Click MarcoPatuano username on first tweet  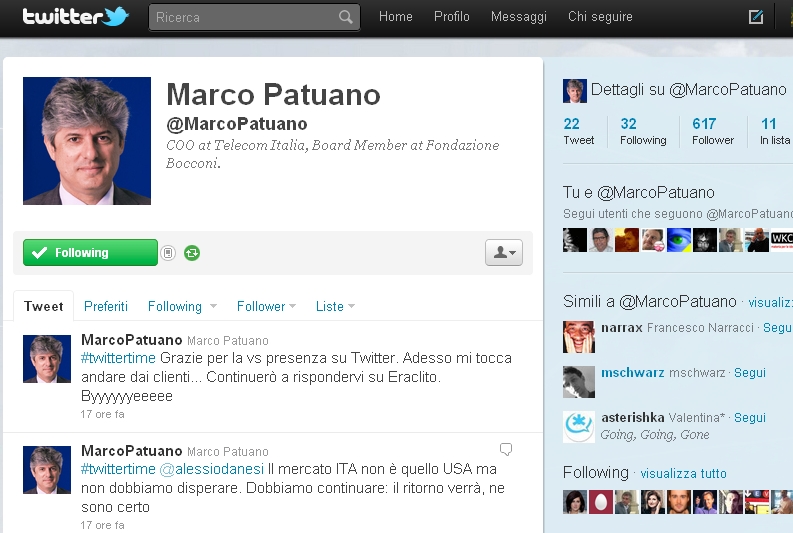coord(131,340)
